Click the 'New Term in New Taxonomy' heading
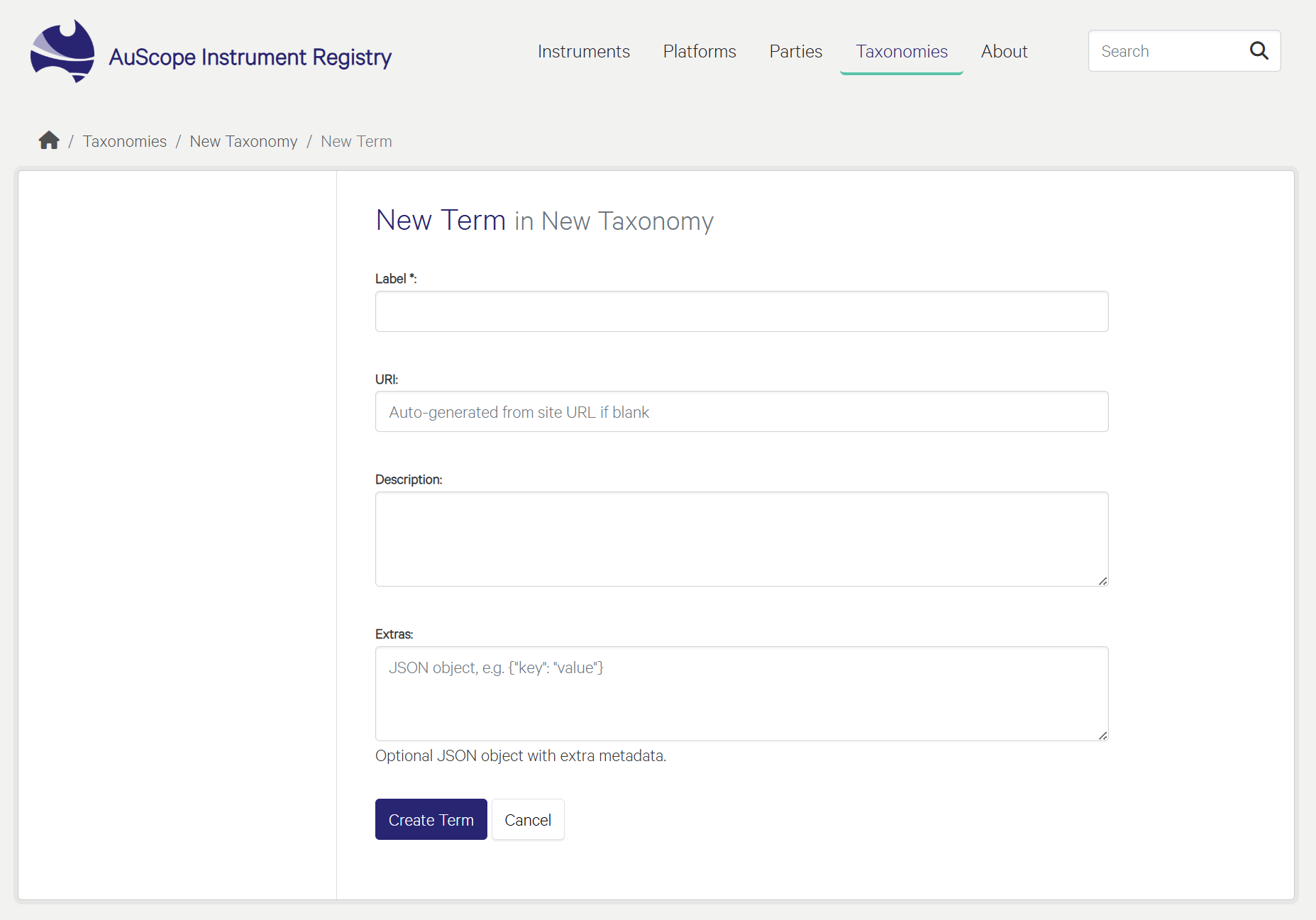This screenshot has width=1316, height=920. [544, 221]
